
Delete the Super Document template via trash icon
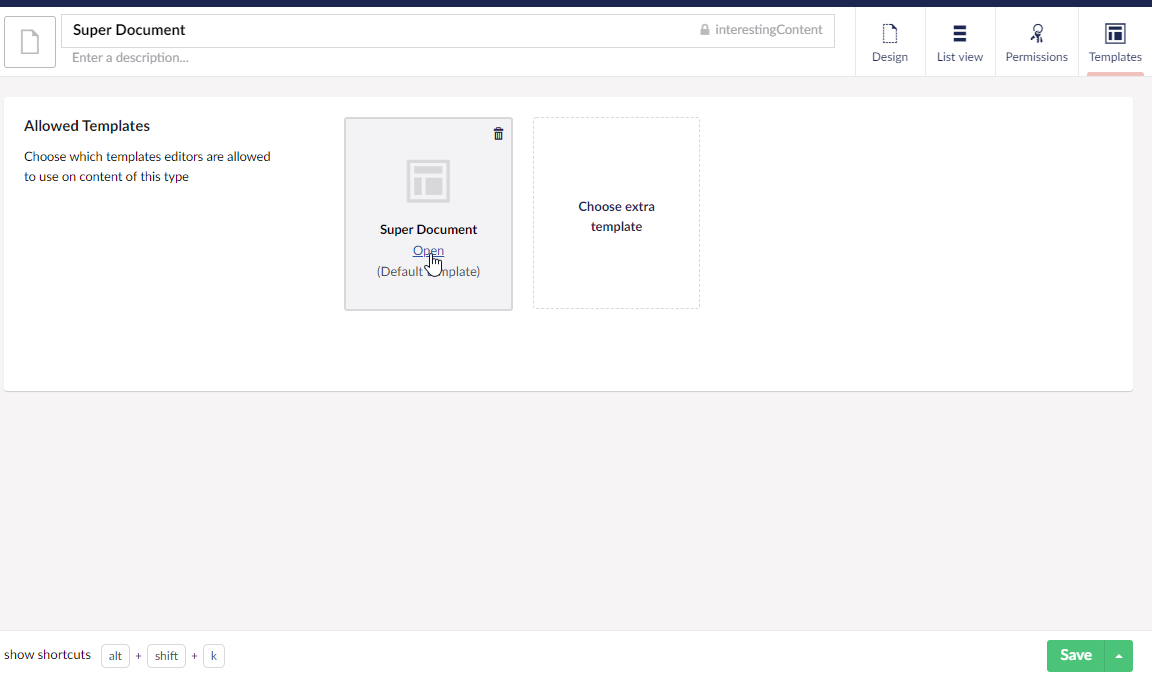(498, 133)
